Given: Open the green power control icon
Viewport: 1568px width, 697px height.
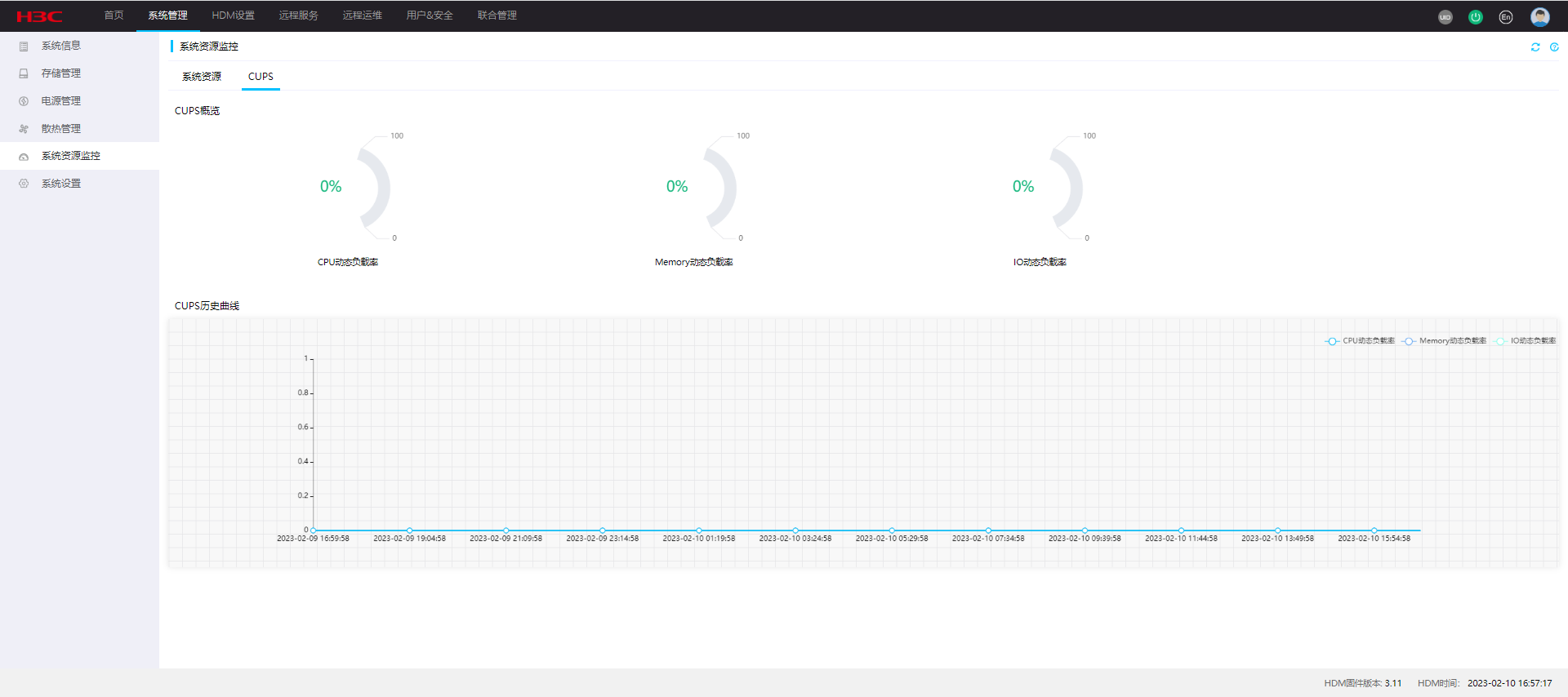Looking at the screenshot, I should (x=1476, y=17).
